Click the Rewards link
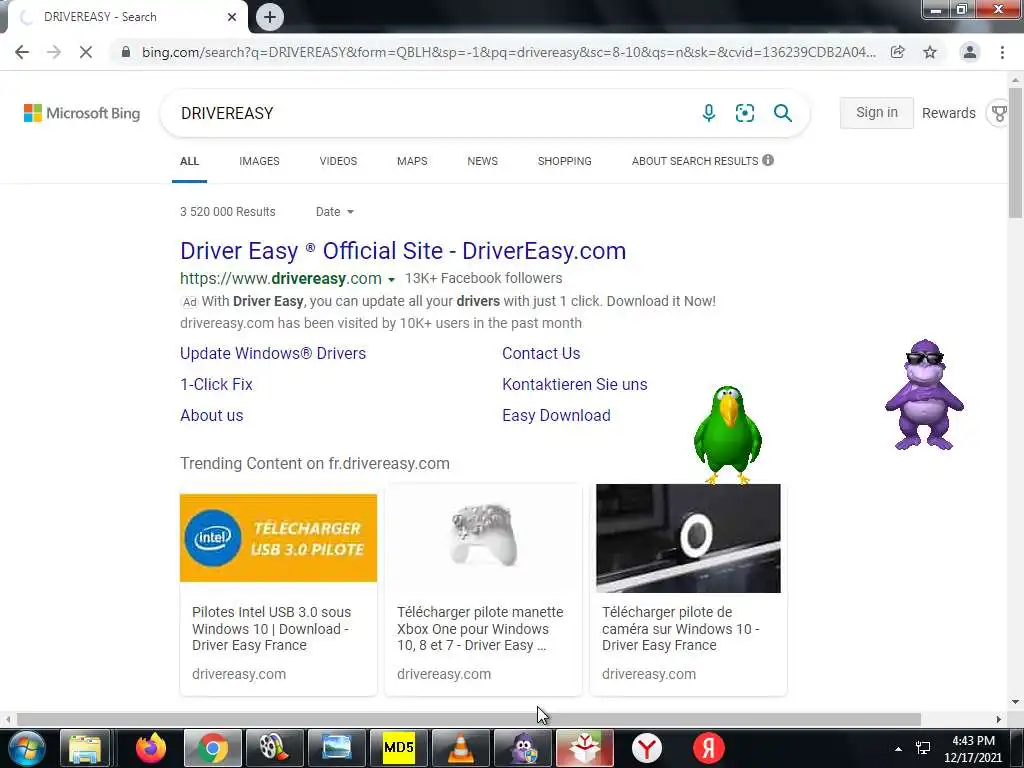The width and height of the screenshot is (1024, 768). pyautogui.click(x=948, y=113)
